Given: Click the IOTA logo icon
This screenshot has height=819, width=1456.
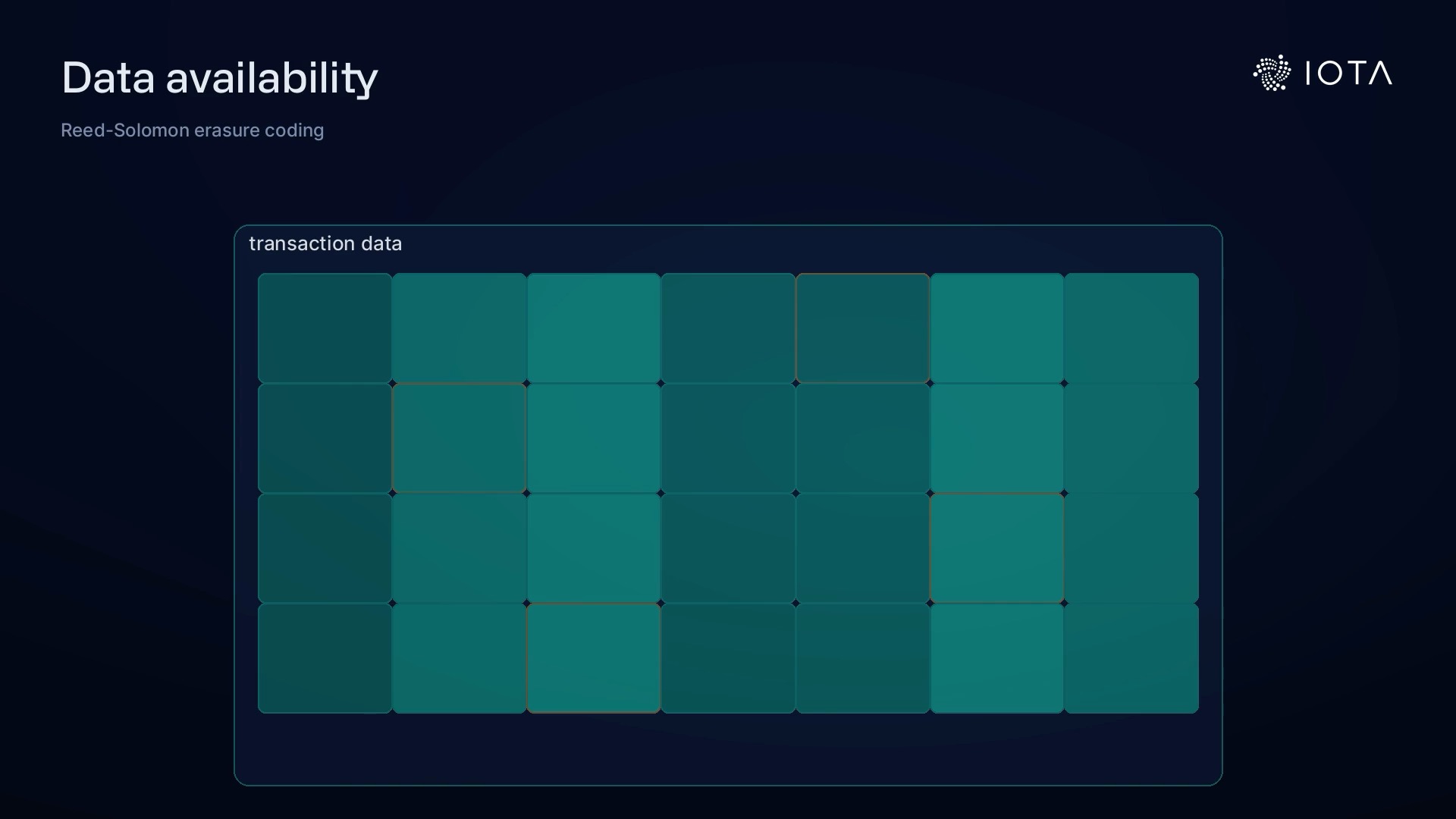Looking at the screenshot, I should (x=1272, y=73).
